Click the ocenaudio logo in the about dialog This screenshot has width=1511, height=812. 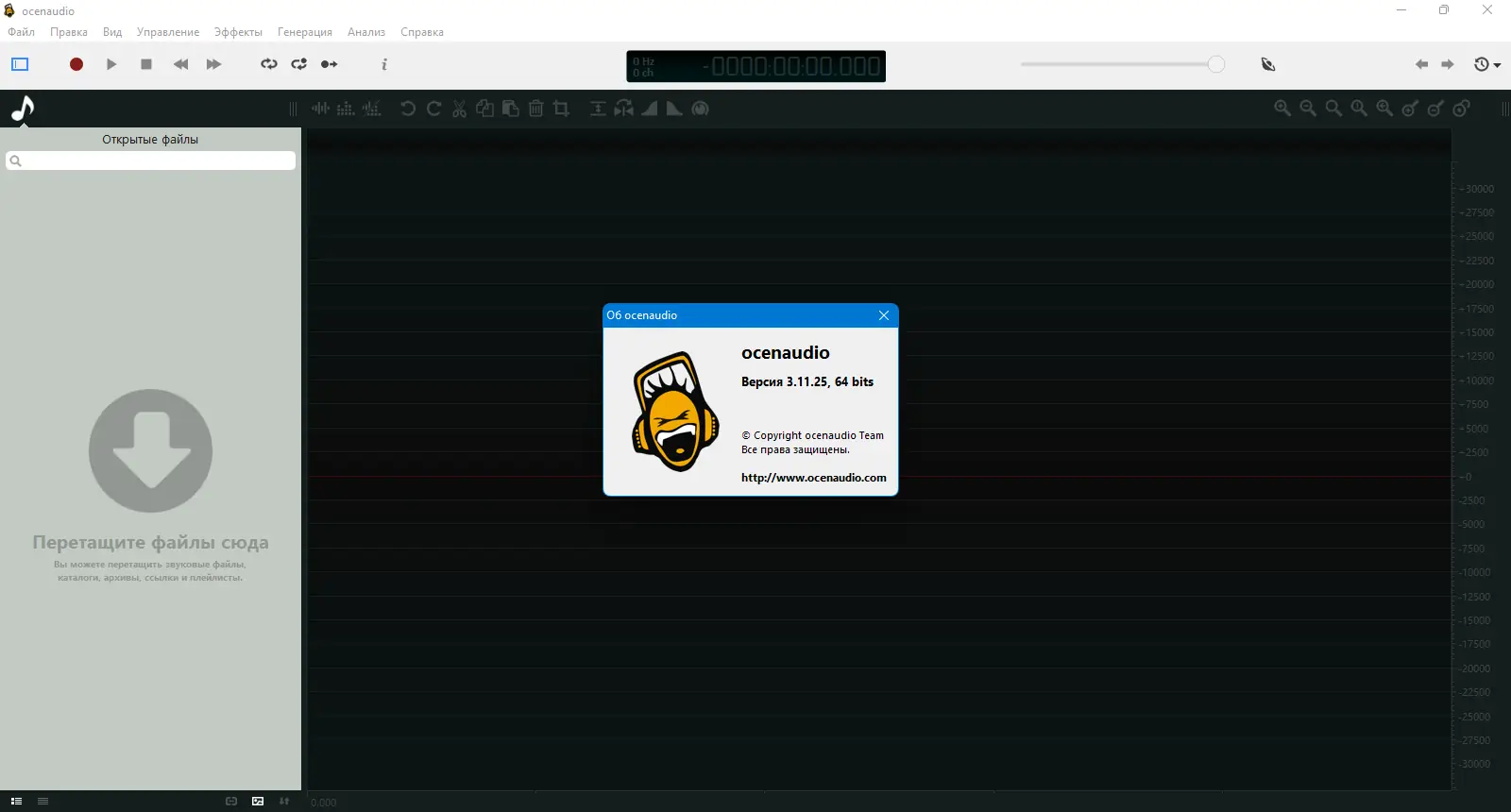coord(675,412)
